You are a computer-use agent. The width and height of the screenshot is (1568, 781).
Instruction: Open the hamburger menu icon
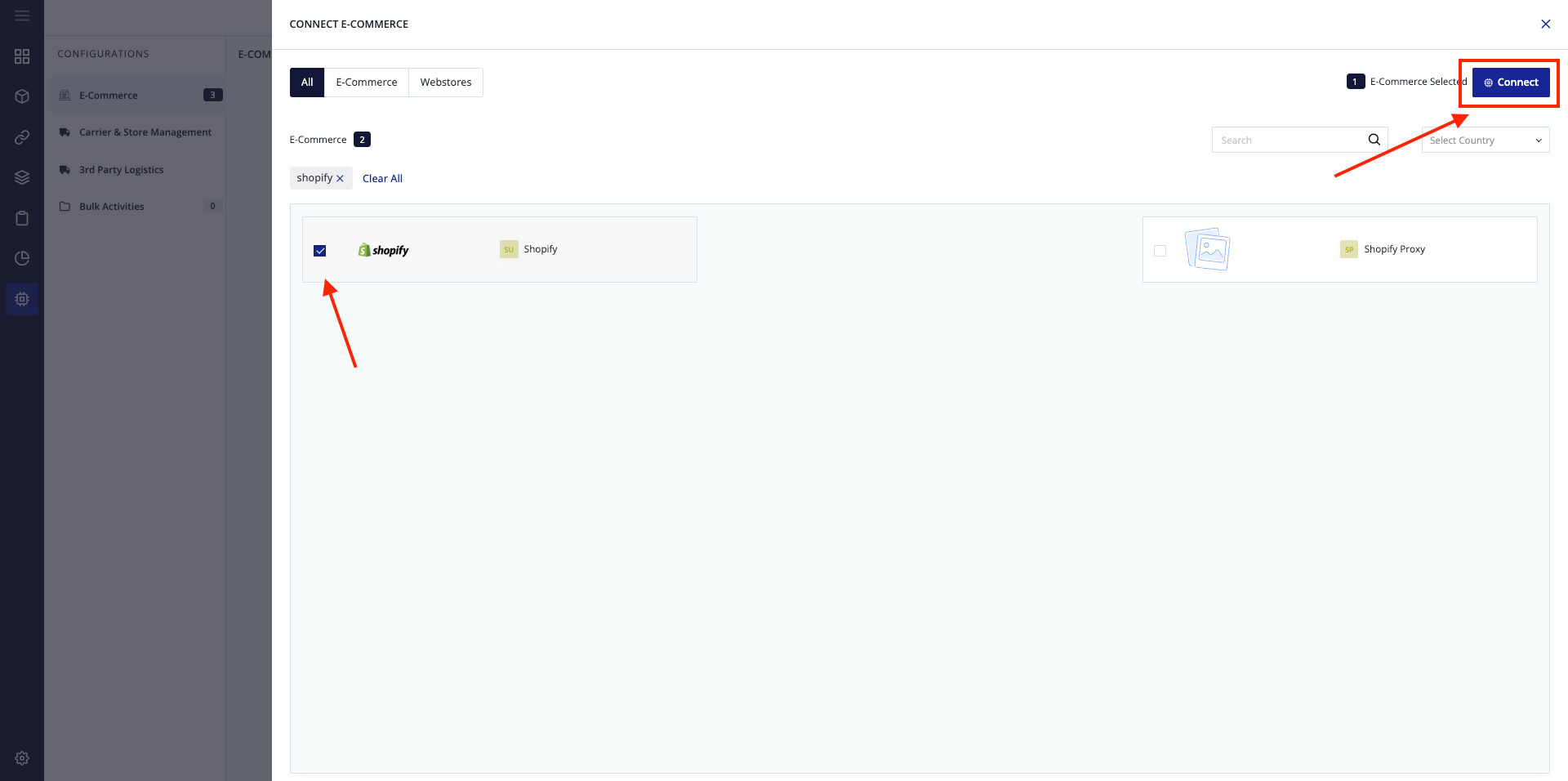coord(22,16)
